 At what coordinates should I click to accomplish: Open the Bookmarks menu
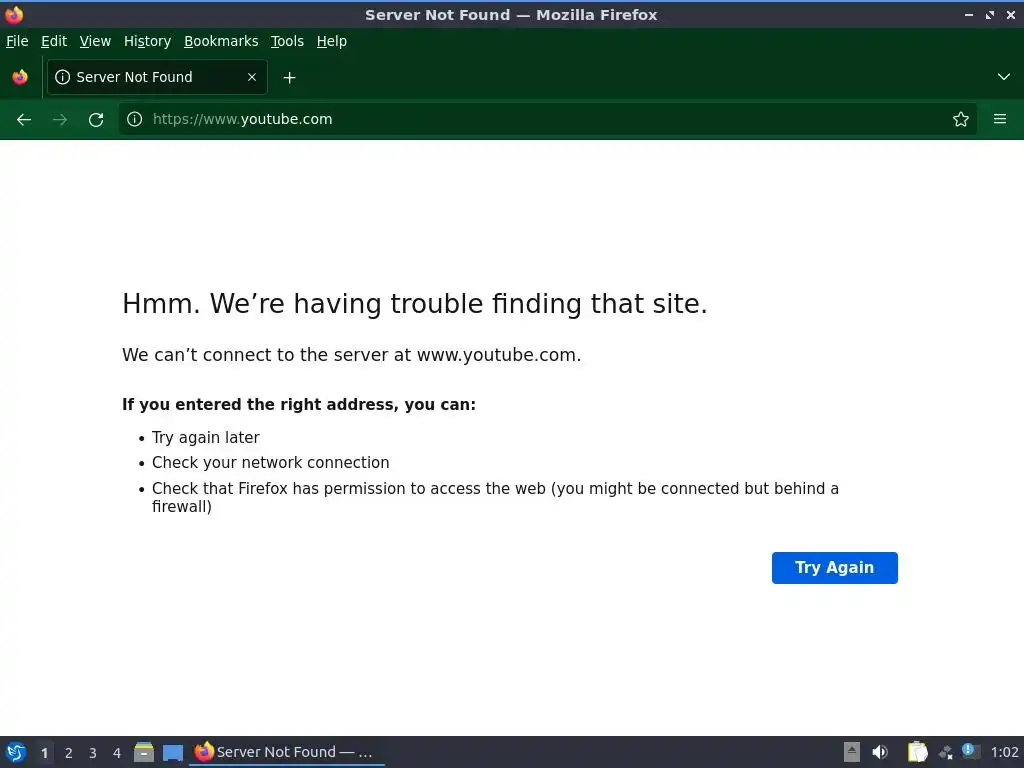[x=221, y=41]
